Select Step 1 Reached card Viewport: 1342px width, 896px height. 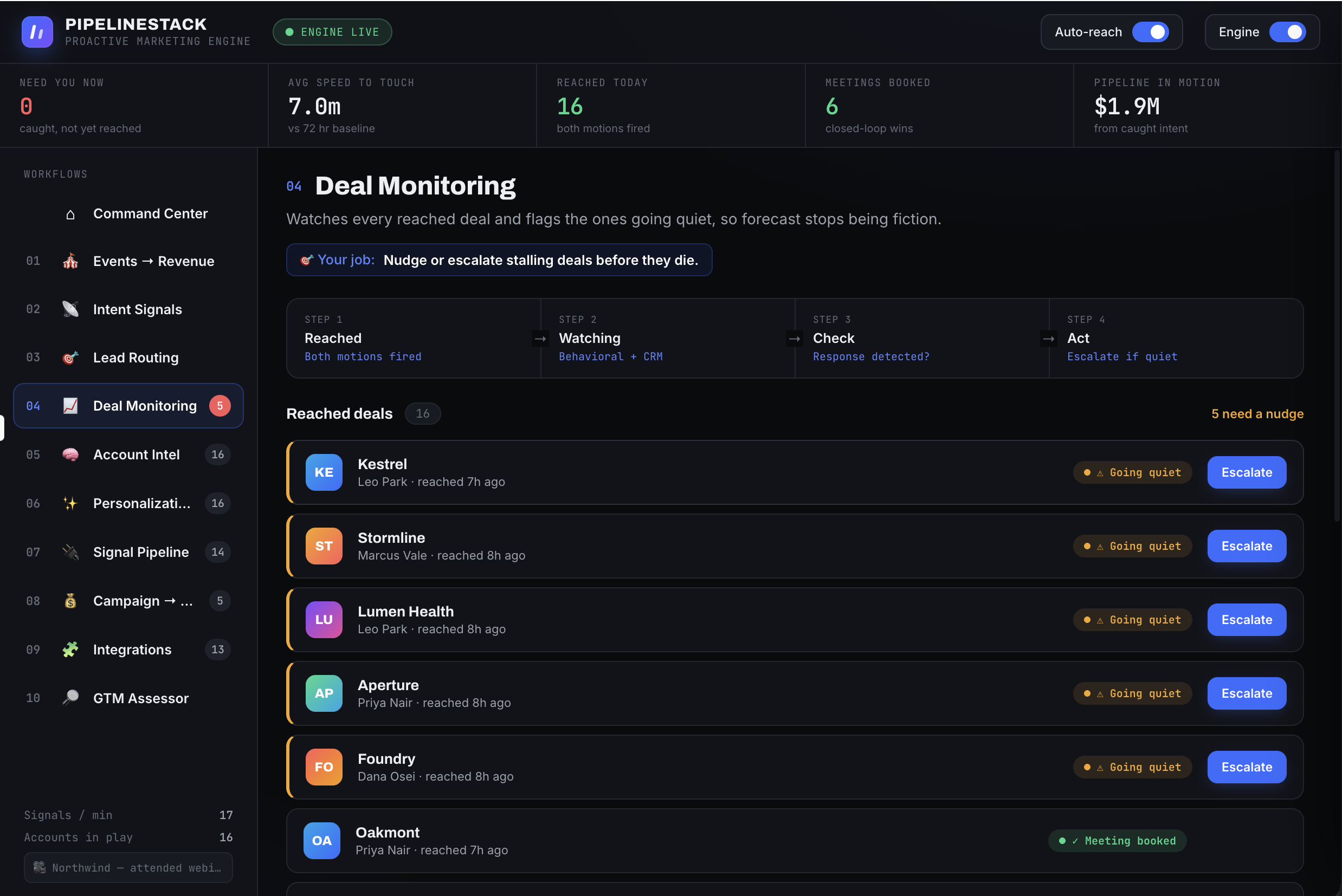(x=414, y=338)
